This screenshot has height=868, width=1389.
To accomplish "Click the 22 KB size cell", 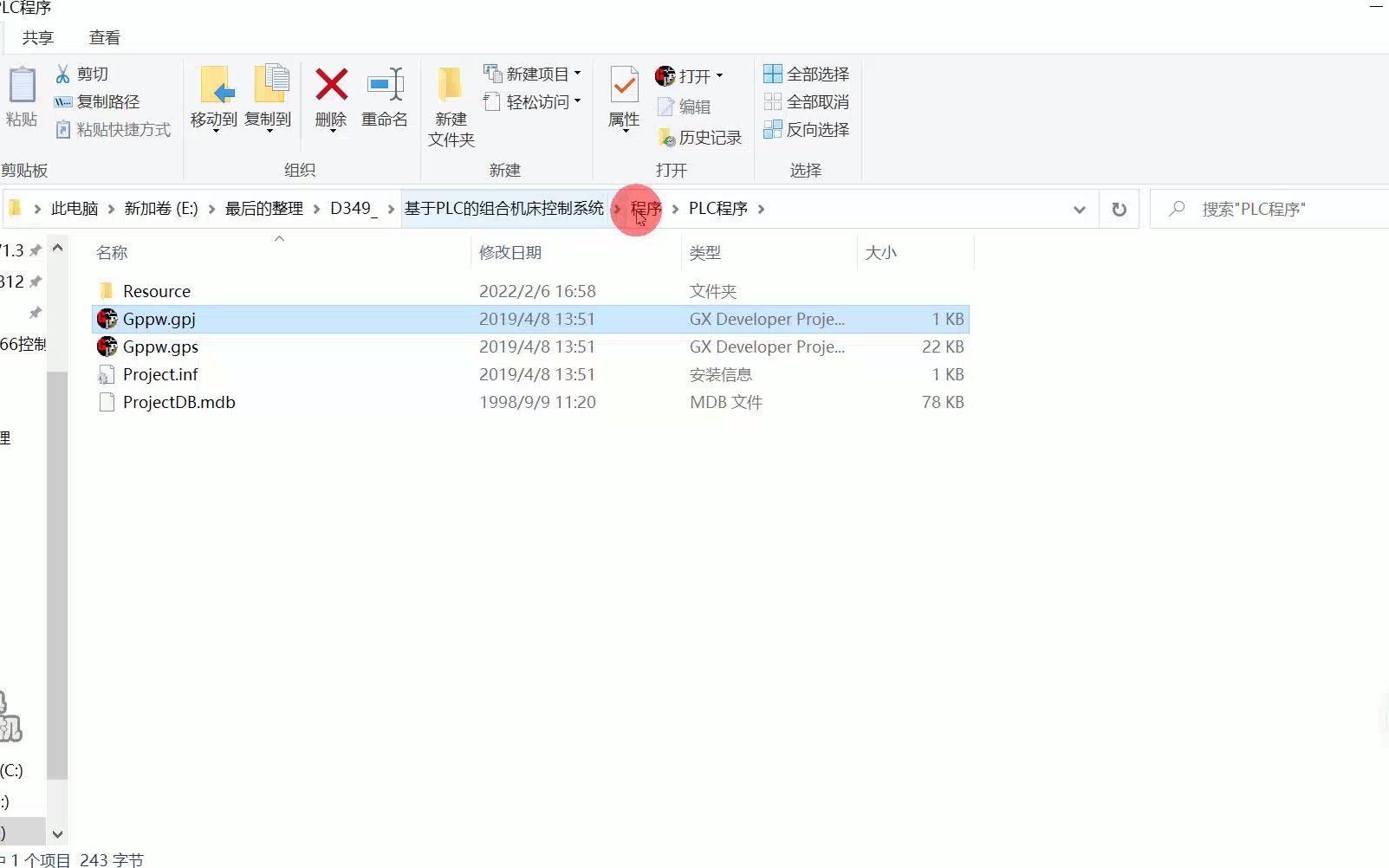I will [943, 347].
